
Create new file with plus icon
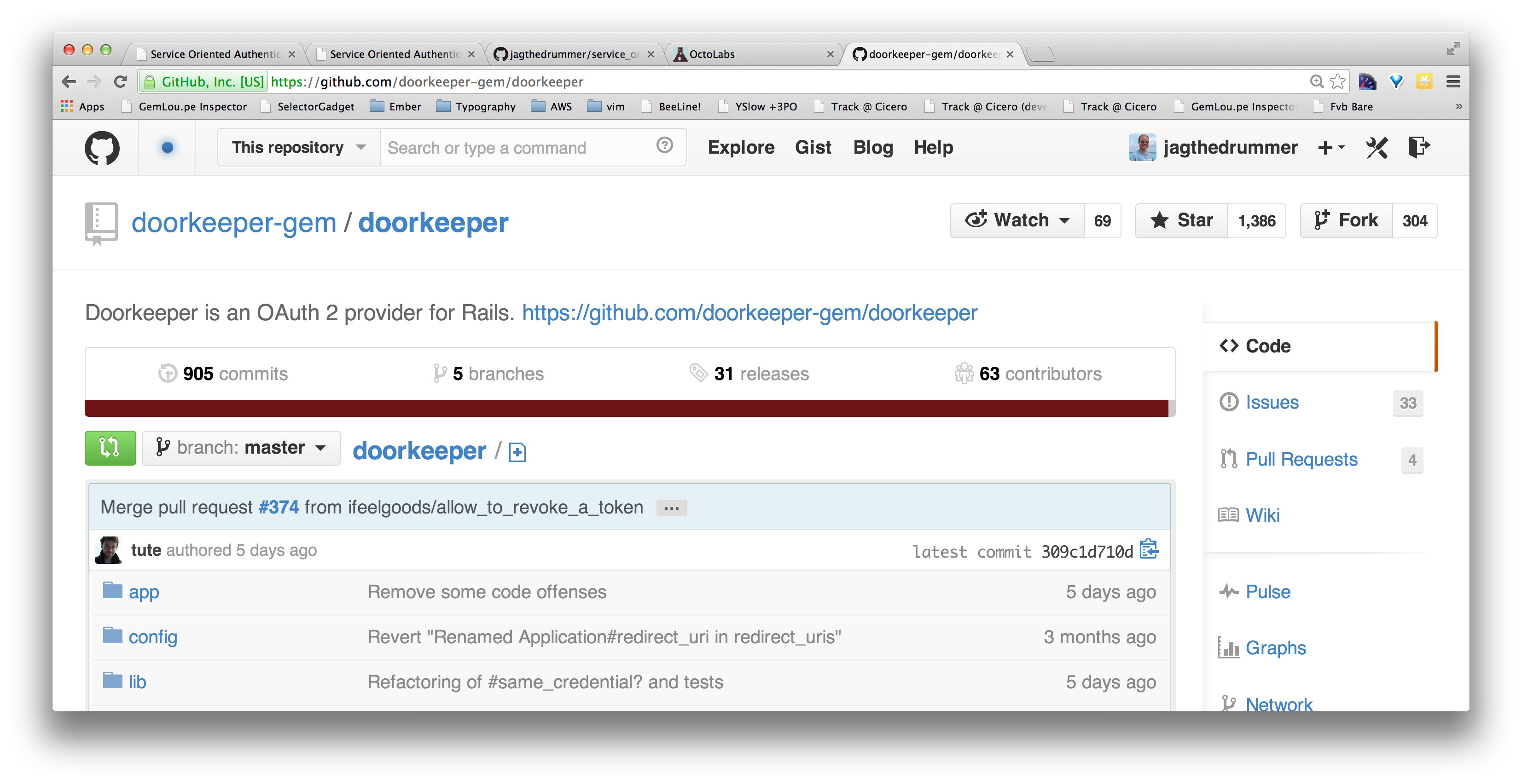point(517,452)
